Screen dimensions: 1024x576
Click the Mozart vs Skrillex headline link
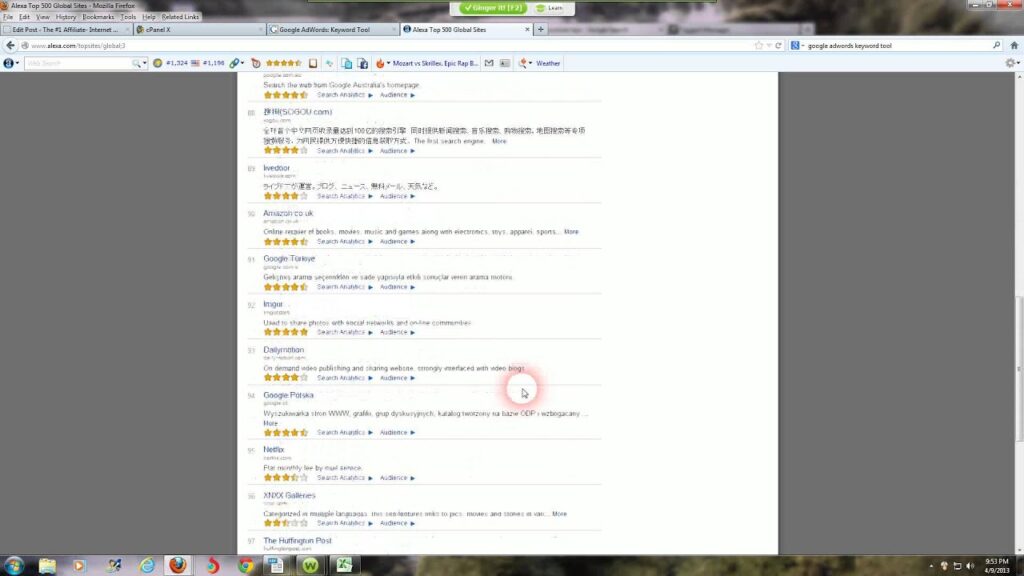(435, 63)
